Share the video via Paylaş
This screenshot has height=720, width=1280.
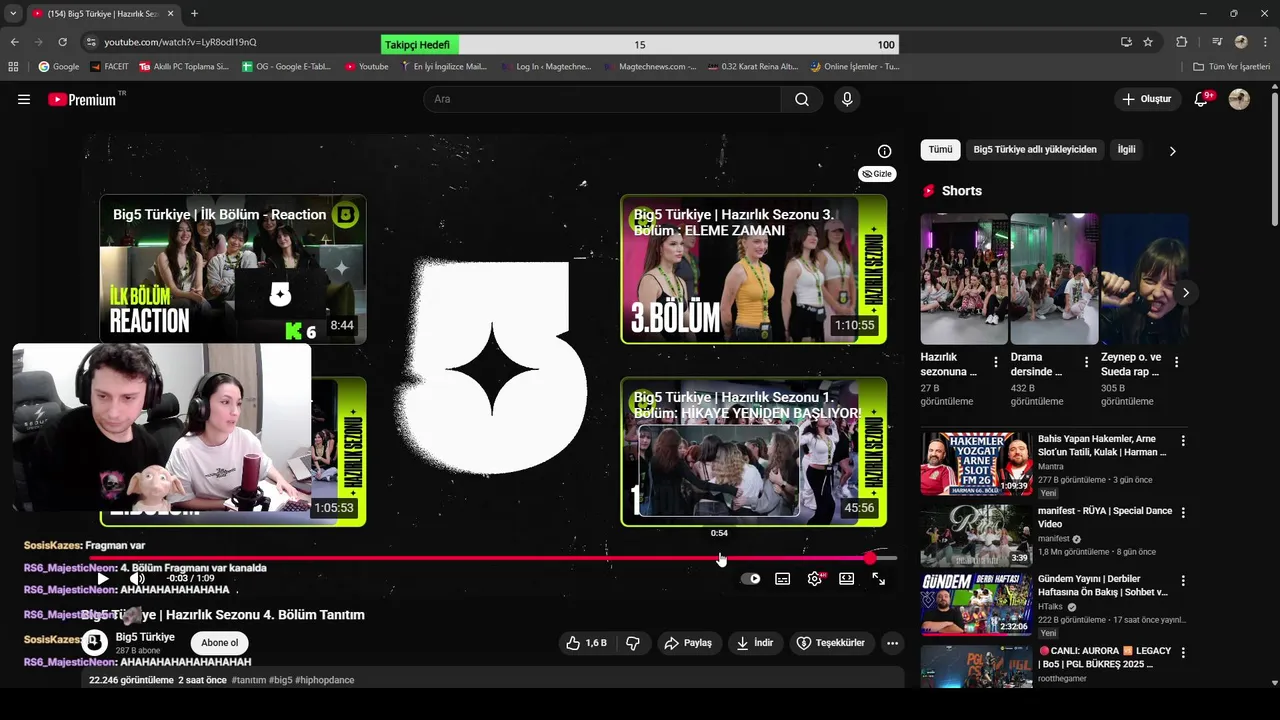[688, 643]
